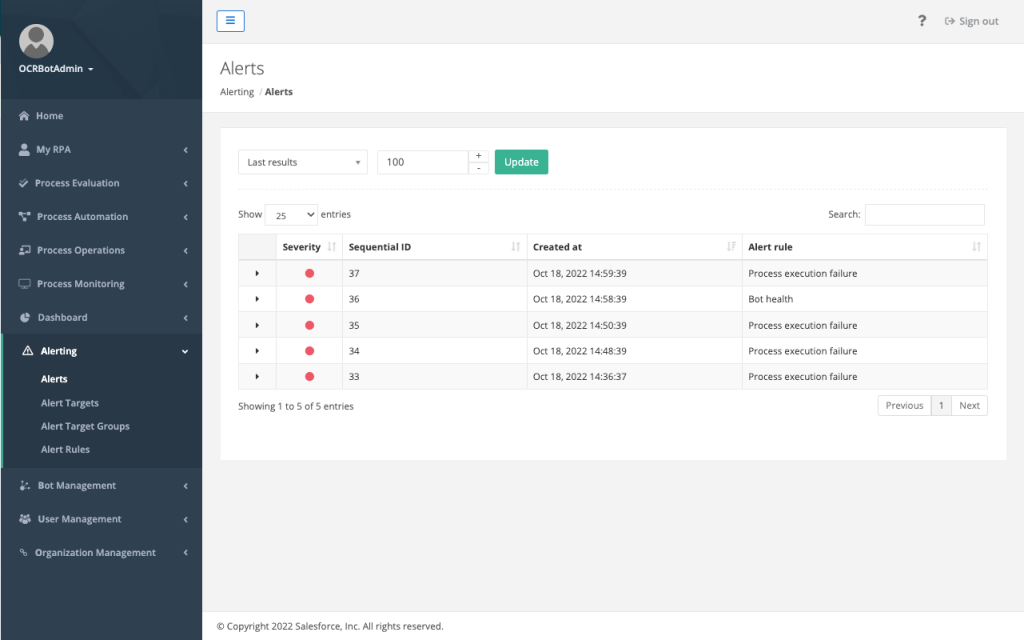
Task: Click red severity dot for alert 35
Action: tap(310, 325)
